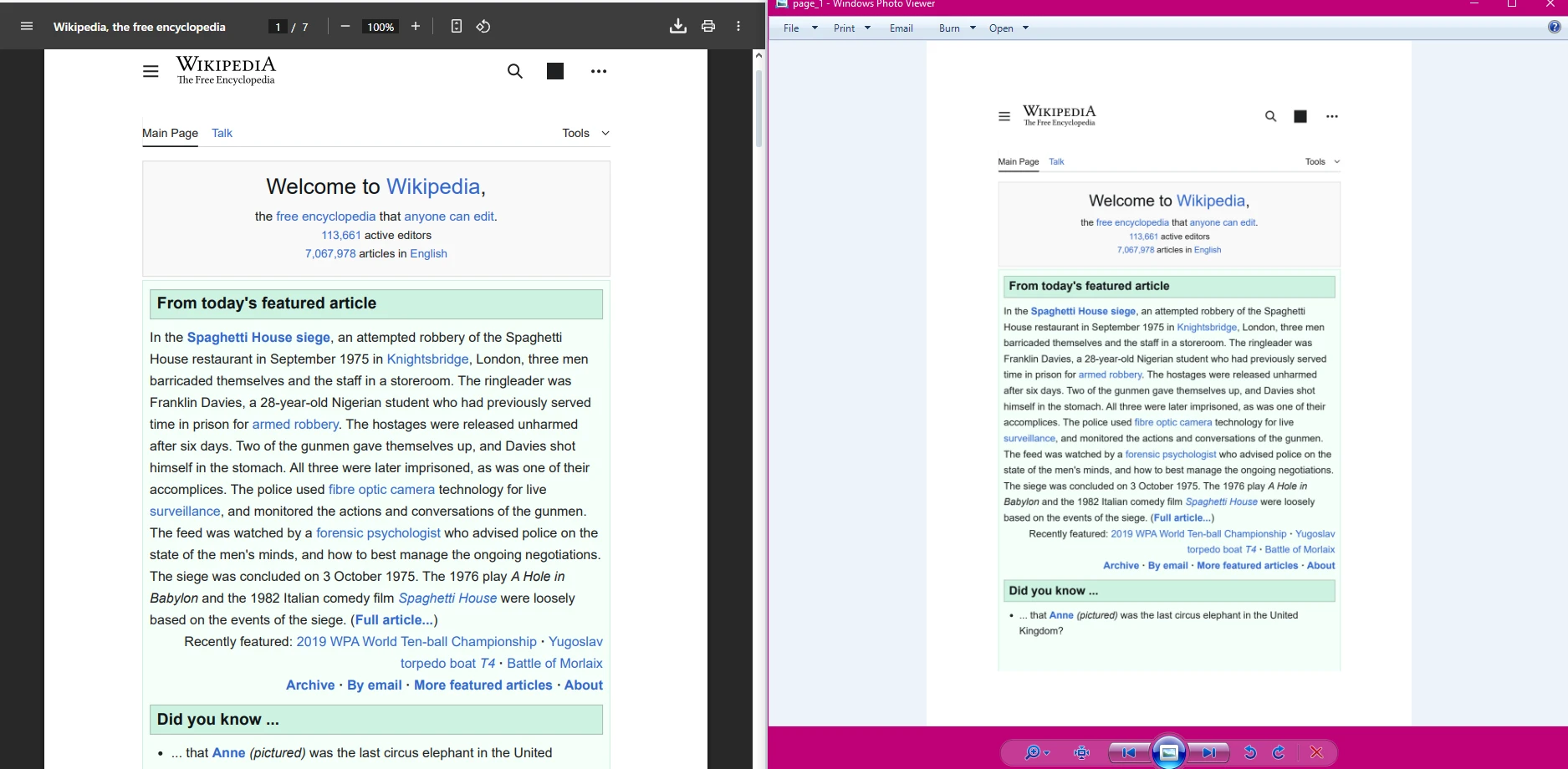Rotate the PDF page counterclockwise
The width and height of the screenshot is (1568, 769).
(x=483, y=26)
